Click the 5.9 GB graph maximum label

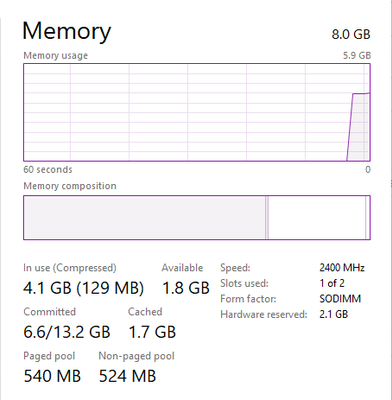point(357,55)
